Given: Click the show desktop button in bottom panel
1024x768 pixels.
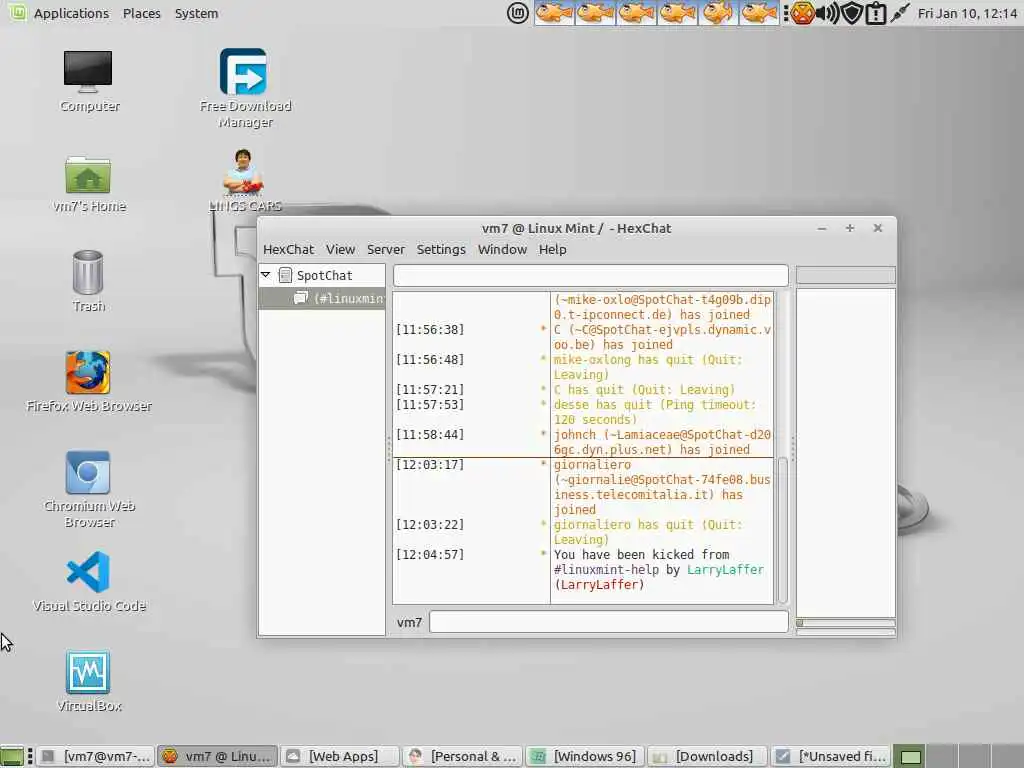Looking at the screenshot, I should 12,756.
